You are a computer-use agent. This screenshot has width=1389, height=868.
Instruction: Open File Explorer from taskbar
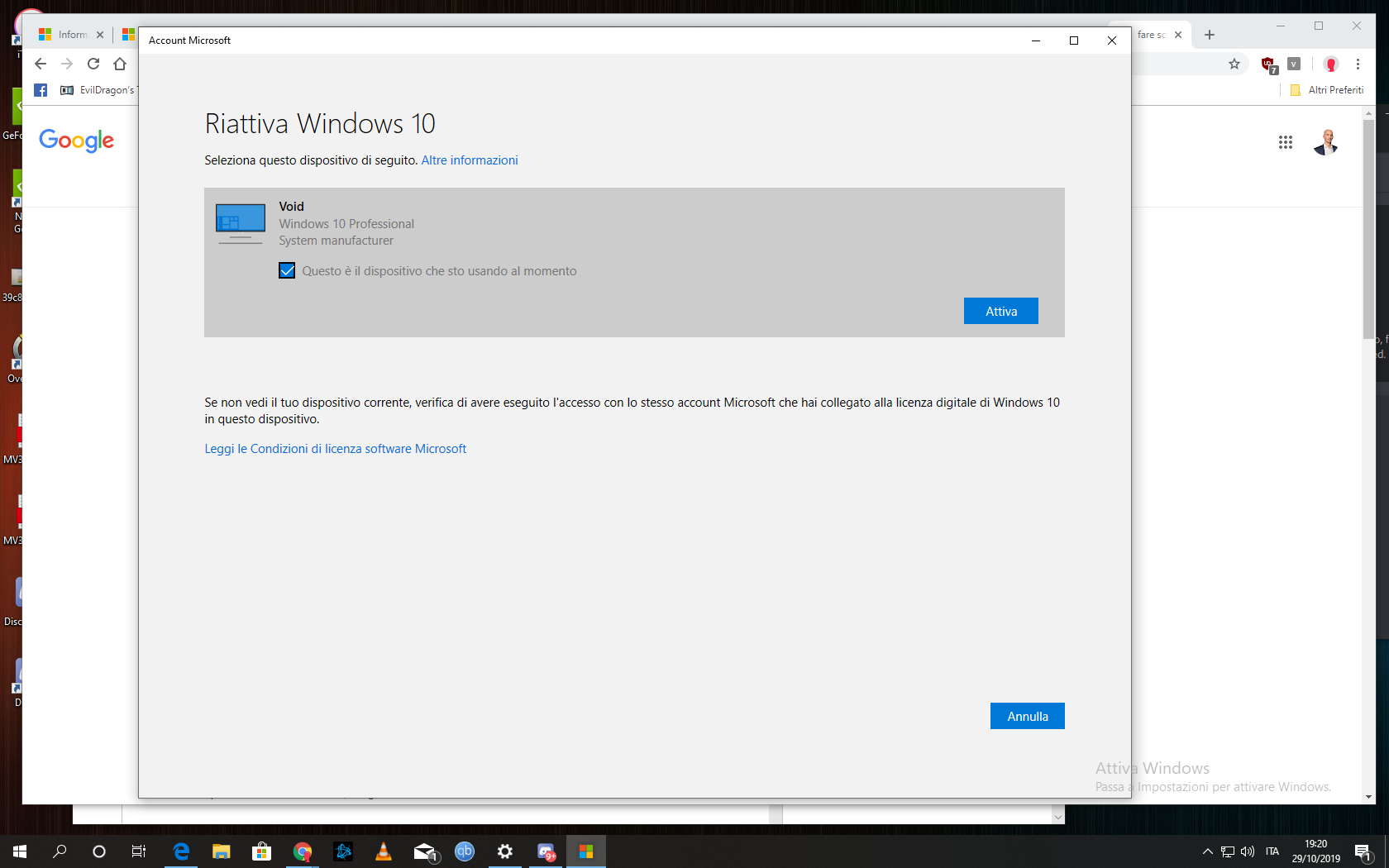pos(221,851)
